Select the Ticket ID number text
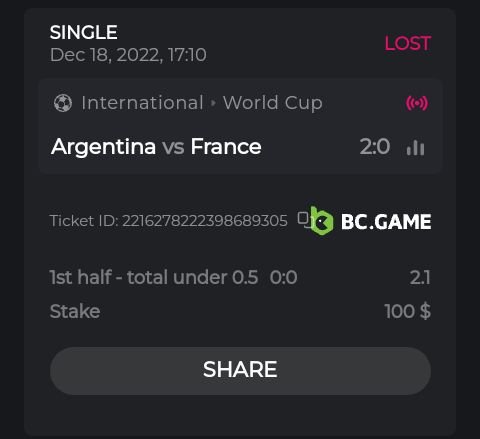 pos(205,221)
